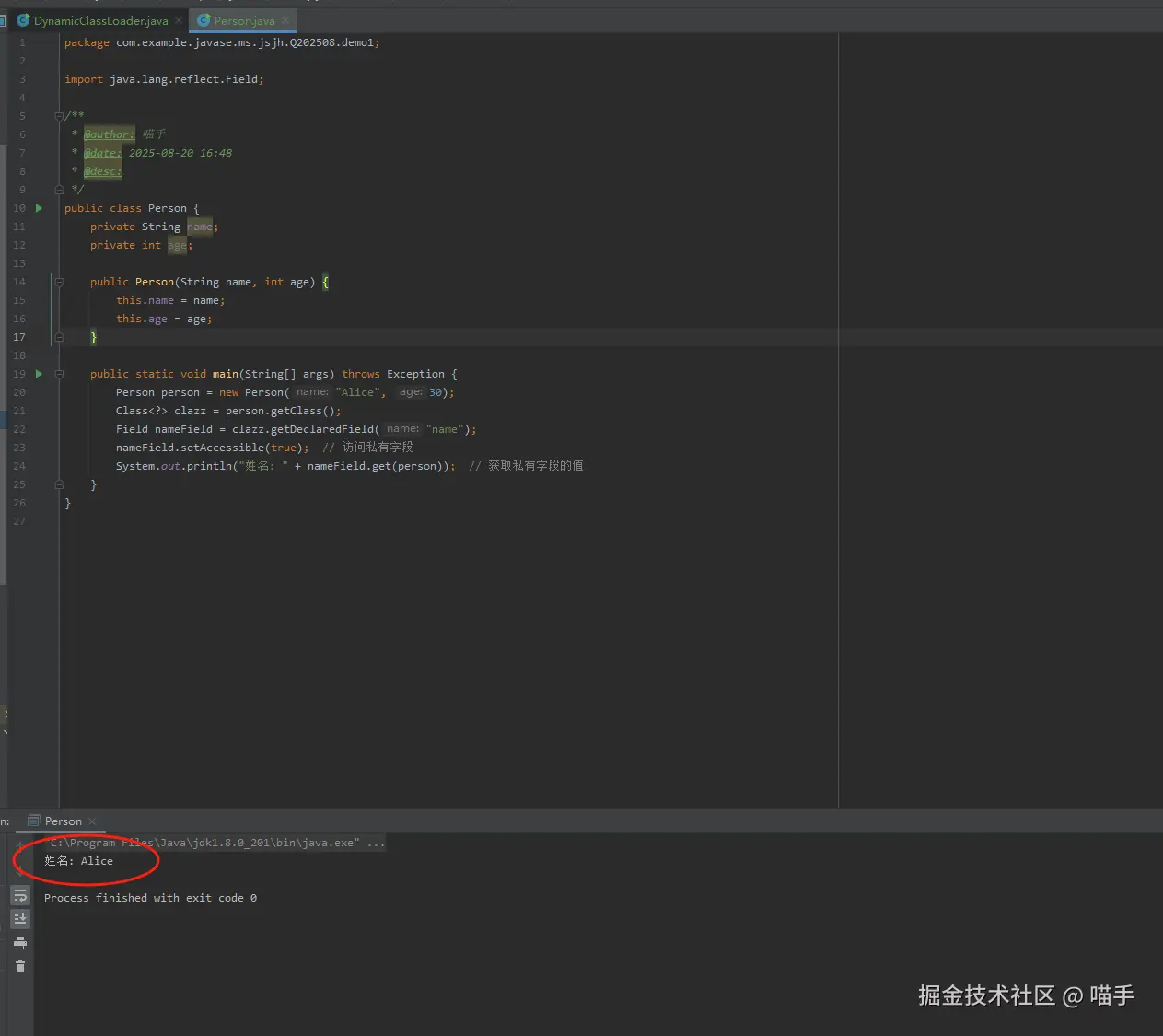
Task: Click the @date tag in the Javadoc
Action: pos(103,153)
